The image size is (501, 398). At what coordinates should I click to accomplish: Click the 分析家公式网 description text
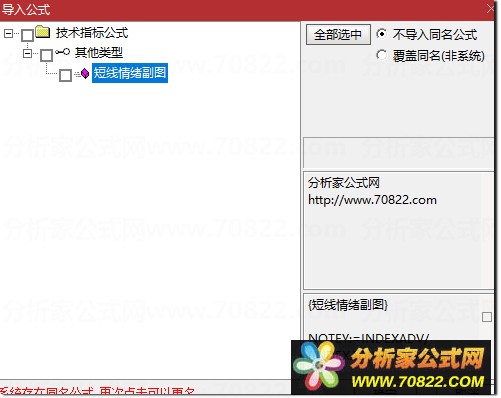point(344,183)
